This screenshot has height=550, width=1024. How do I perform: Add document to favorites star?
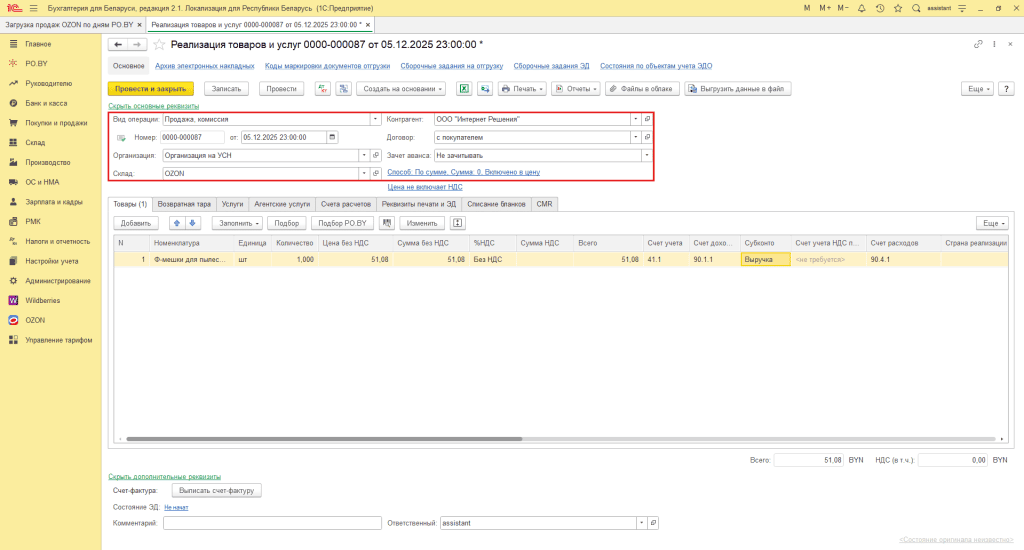coord(159,44)
